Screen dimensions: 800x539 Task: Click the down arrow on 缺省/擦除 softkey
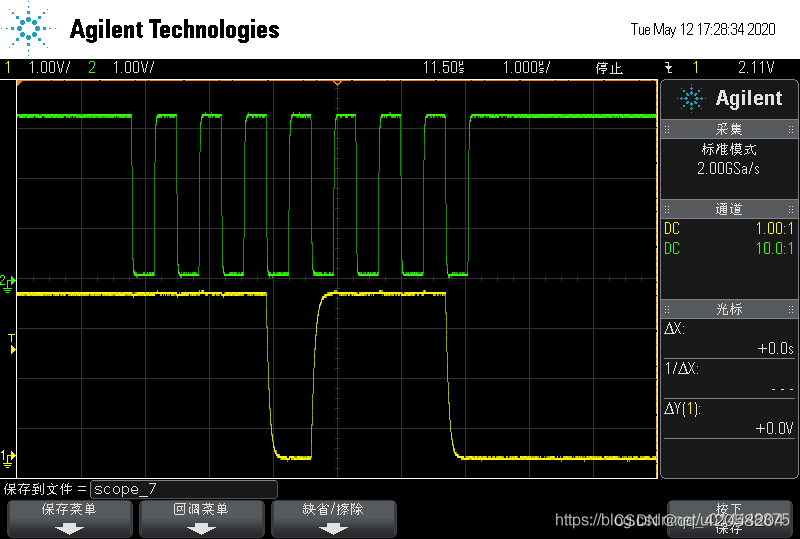tap(334, 529)
